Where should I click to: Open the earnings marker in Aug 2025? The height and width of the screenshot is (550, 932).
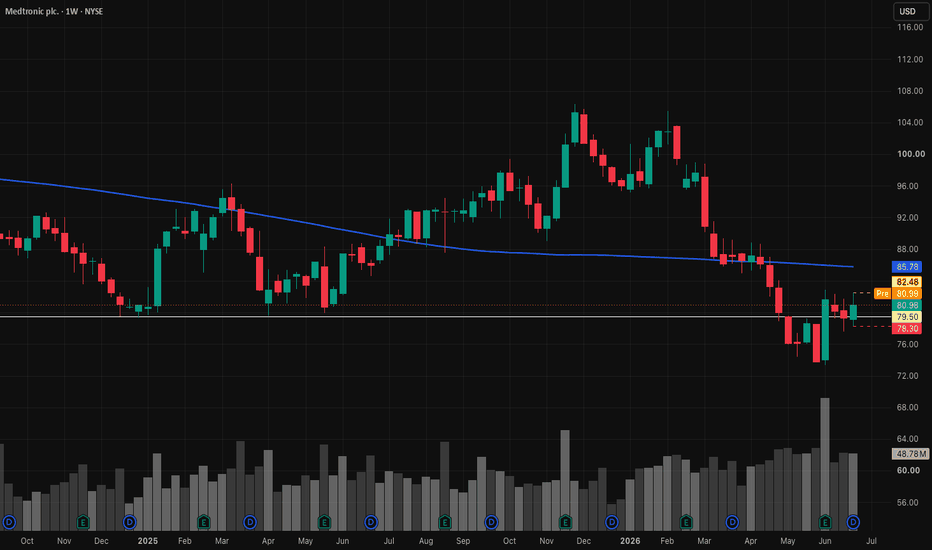pos(445,522)
